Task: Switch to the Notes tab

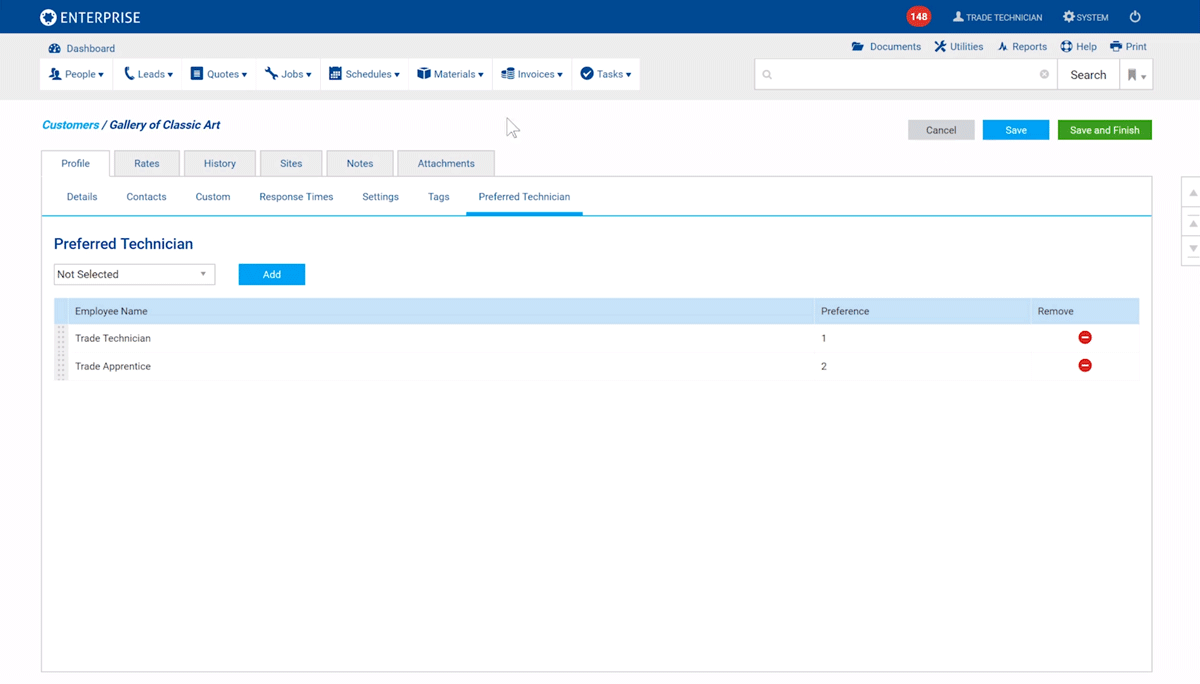Action: coord(360,163)
